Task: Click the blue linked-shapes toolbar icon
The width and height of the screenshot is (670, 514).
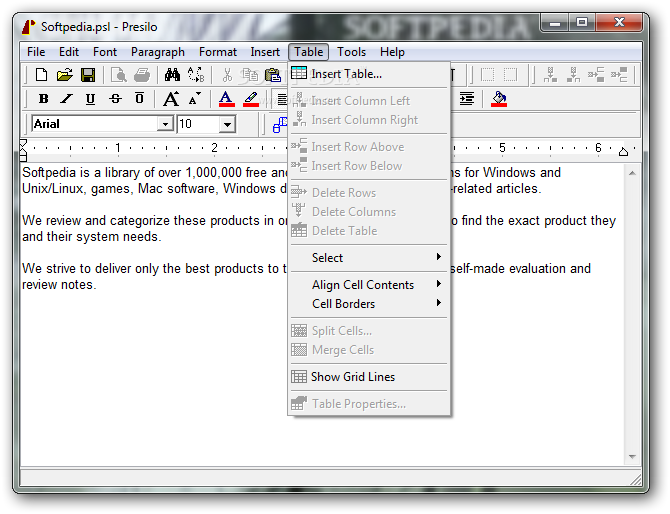Action: click(280, 124)
